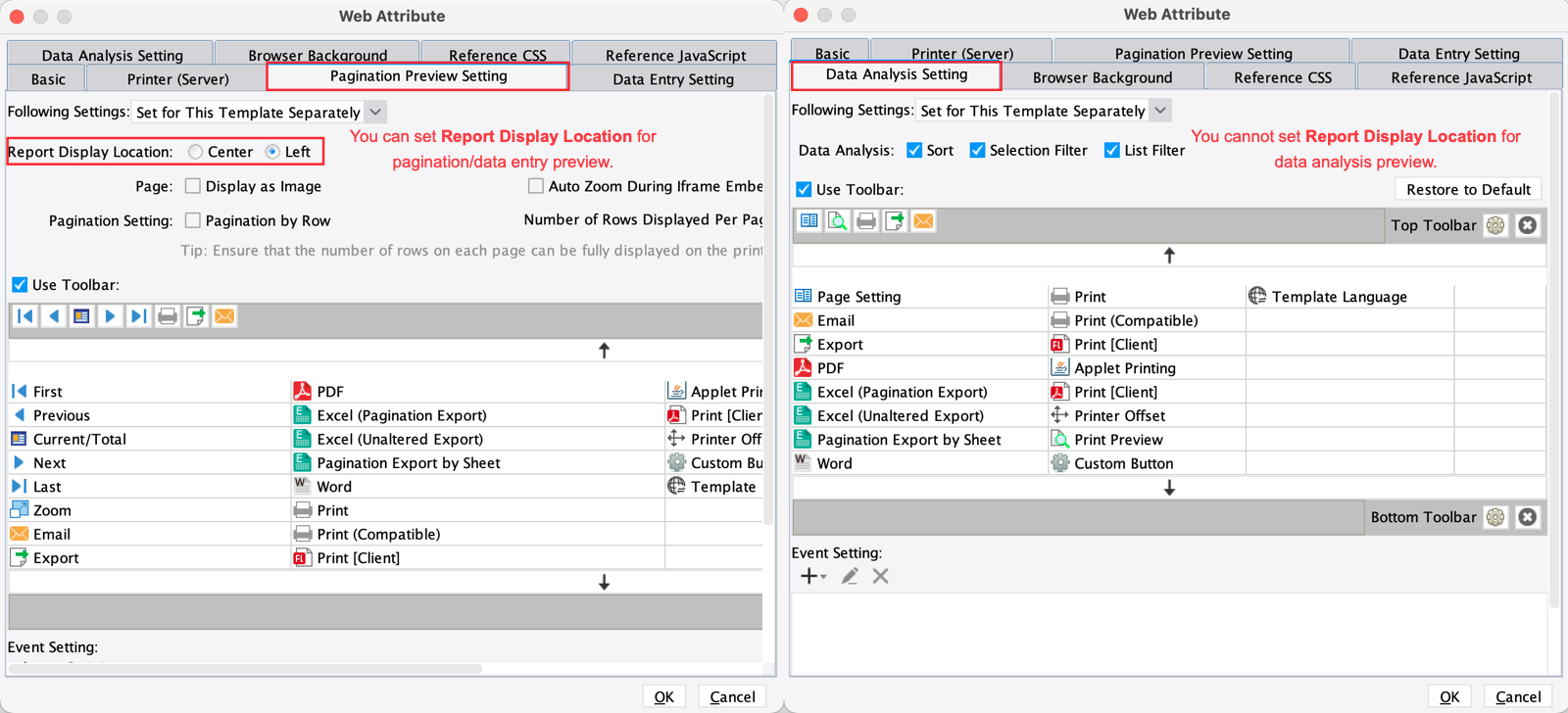
Task: Select PDF item in left widget list
Action: pyautogui.click(x=478, y=391)
